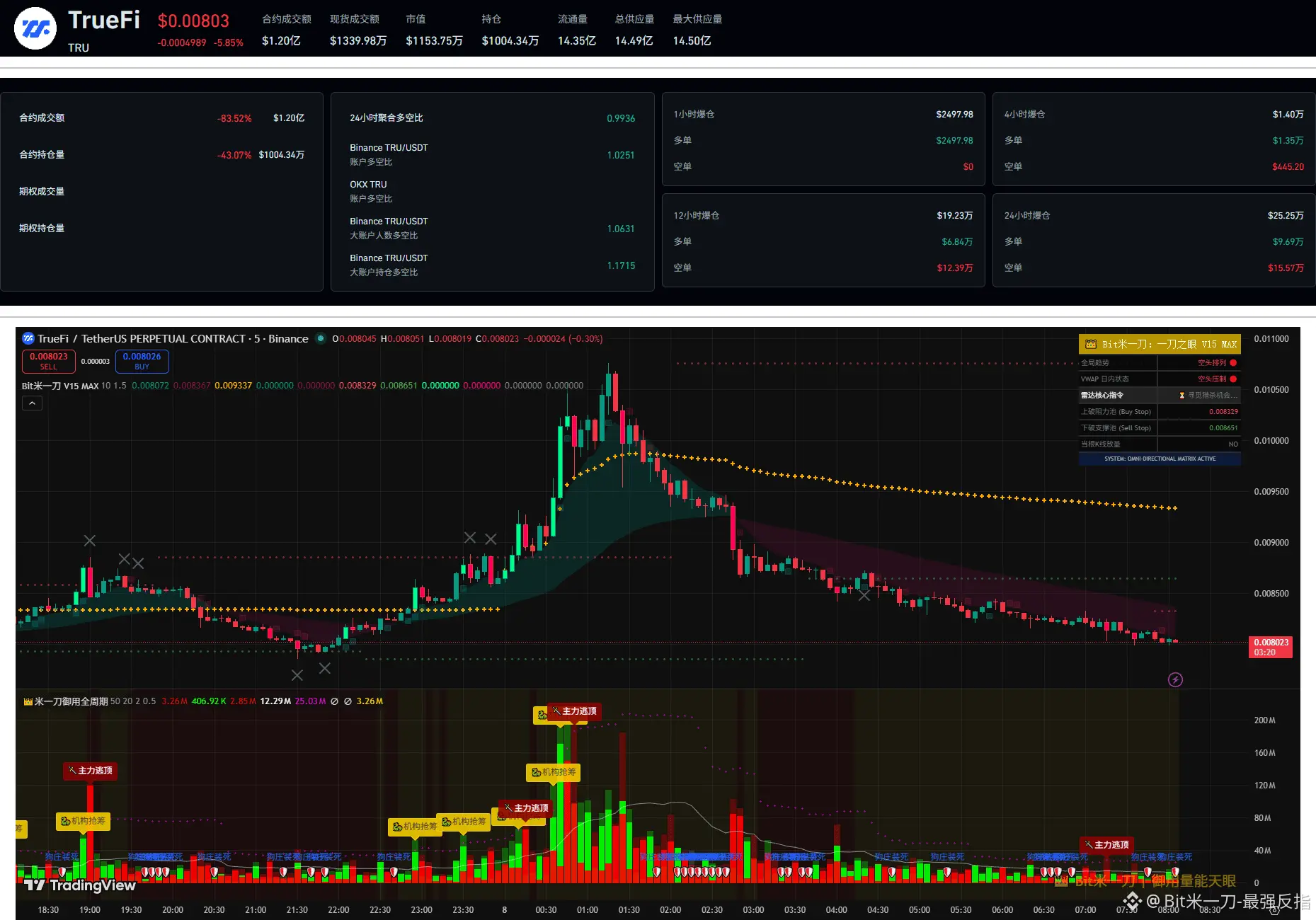The width and height of the screenshot is (1316, 920).
Task: Click the red dot beside 空头排列
Action: click(x=1234, y=363)
